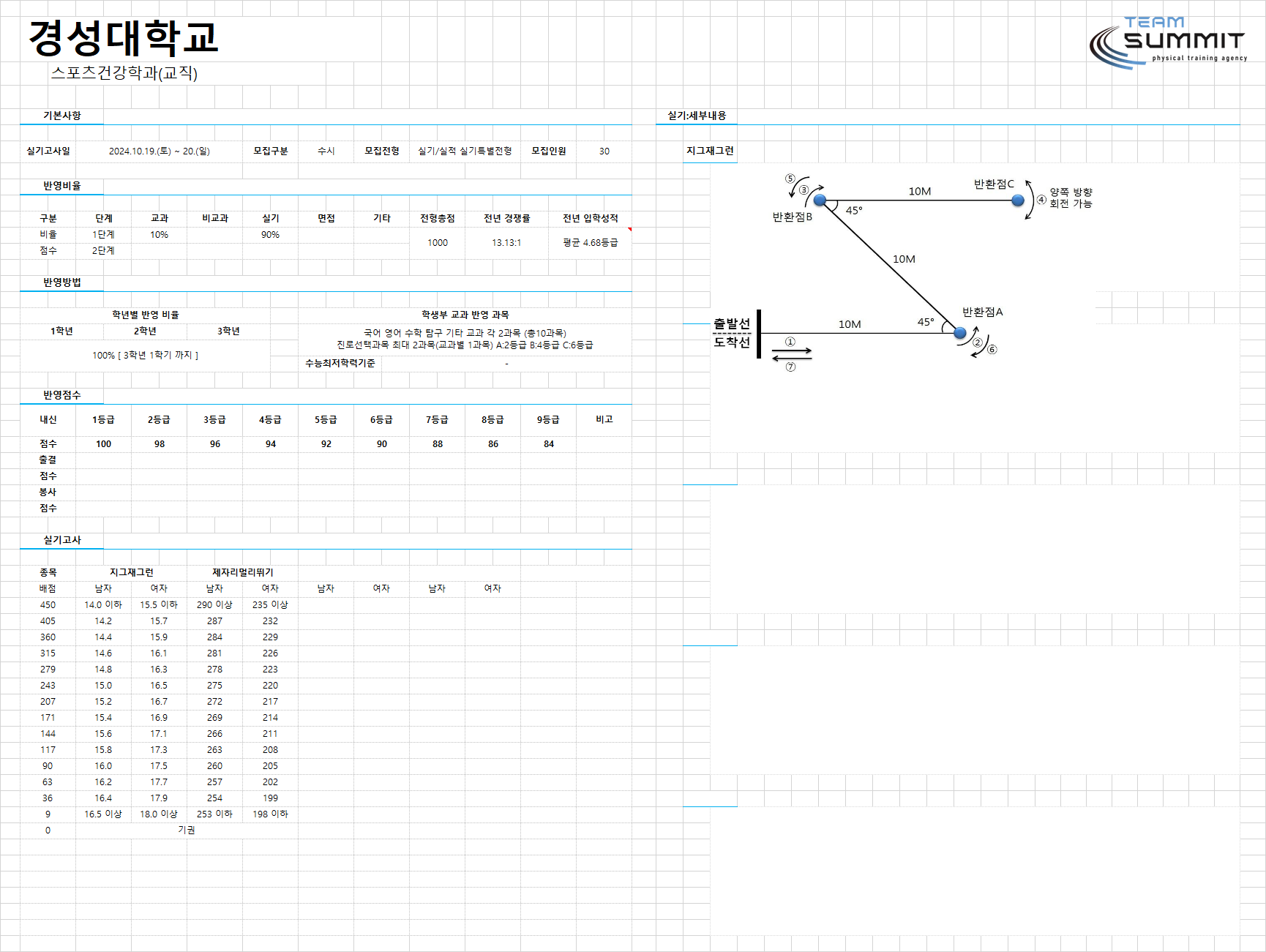The image size is (1266, 952).
Task: Select the 실기/실적 실기특별전형 cell
Action: 465,151
